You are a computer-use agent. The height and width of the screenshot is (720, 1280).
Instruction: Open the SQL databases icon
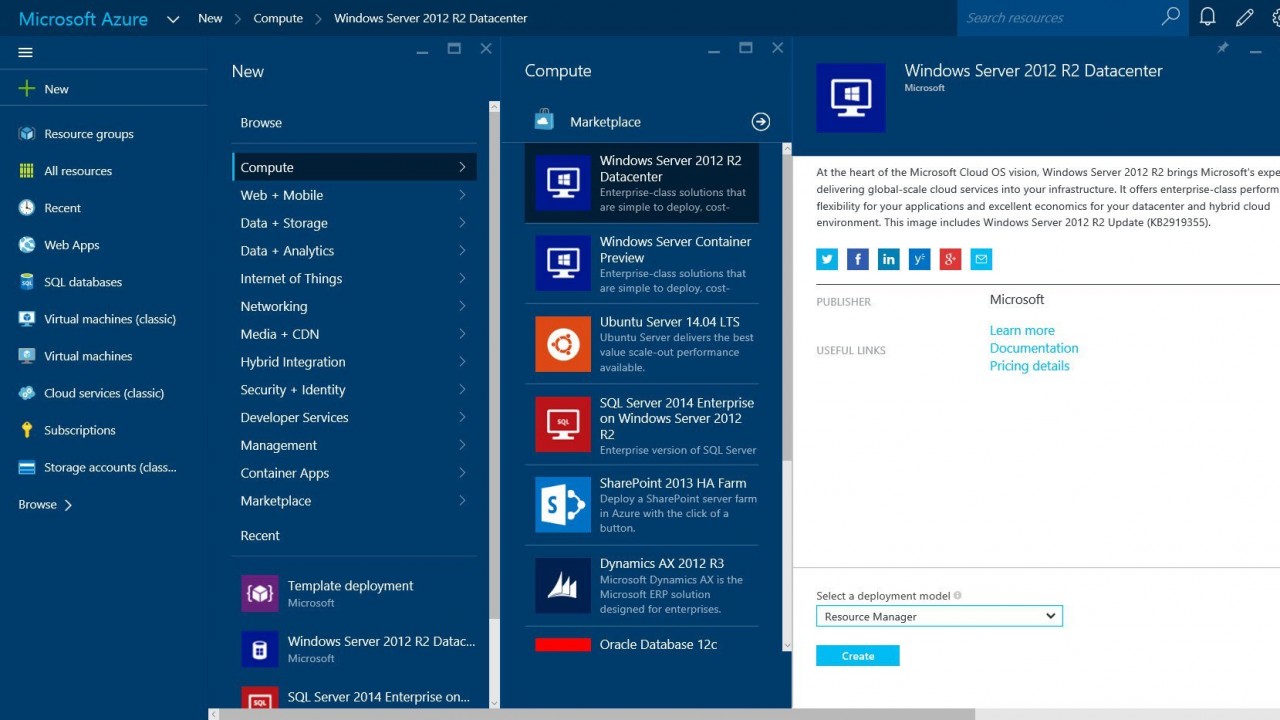[26, 282]
